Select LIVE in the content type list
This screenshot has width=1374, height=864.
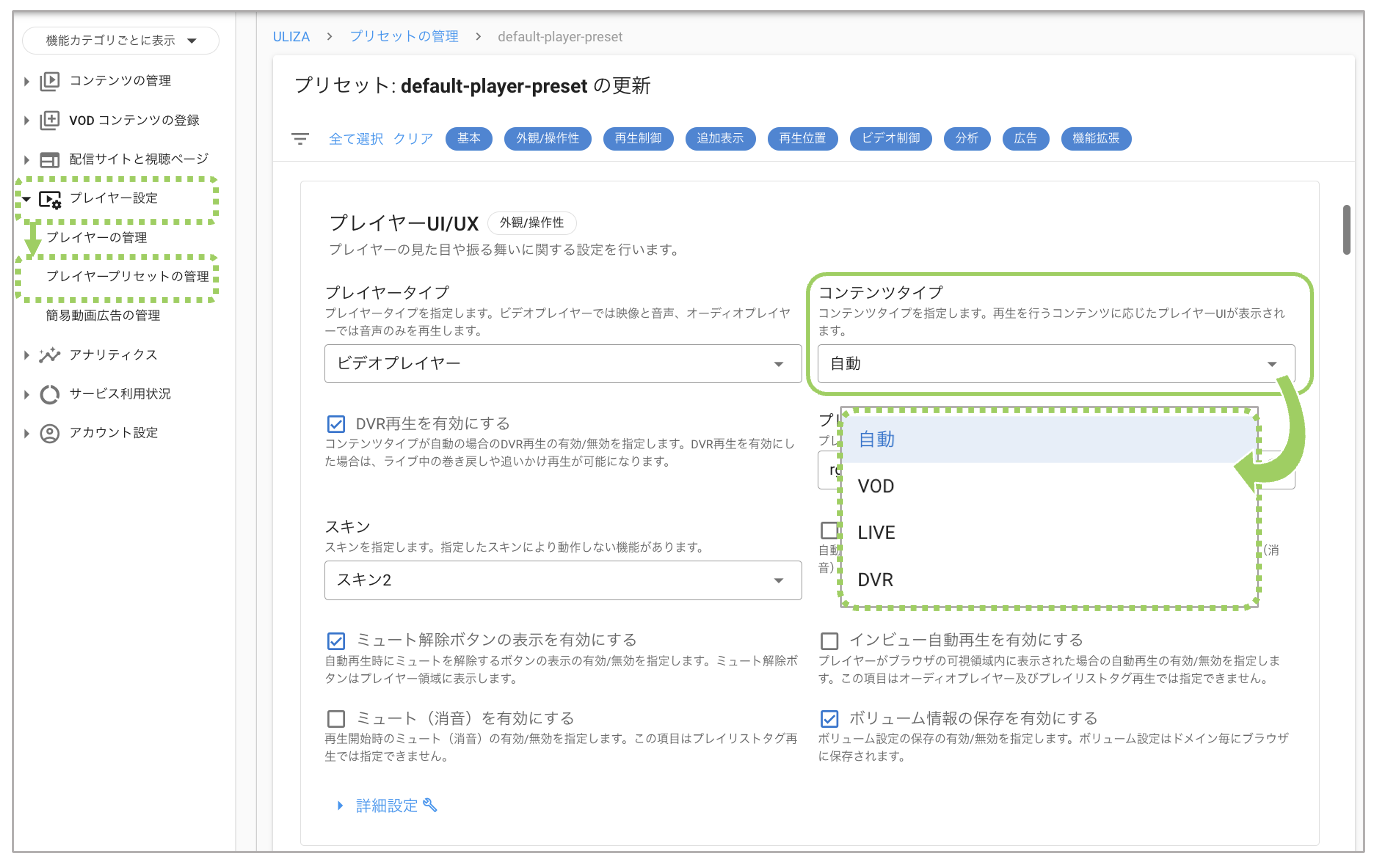pos(1049,533)
